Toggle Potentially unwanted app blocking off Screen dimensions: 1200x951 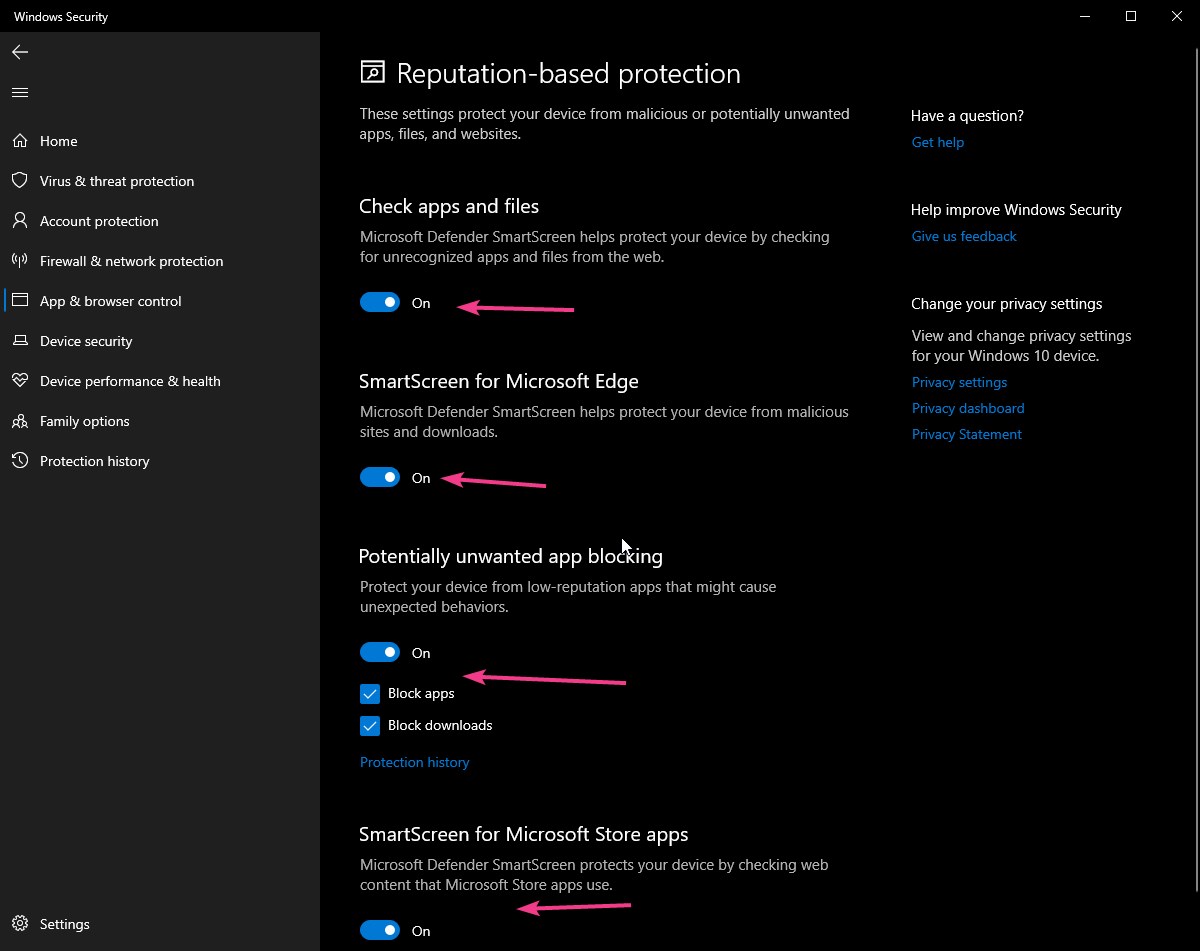coord(380,652)
